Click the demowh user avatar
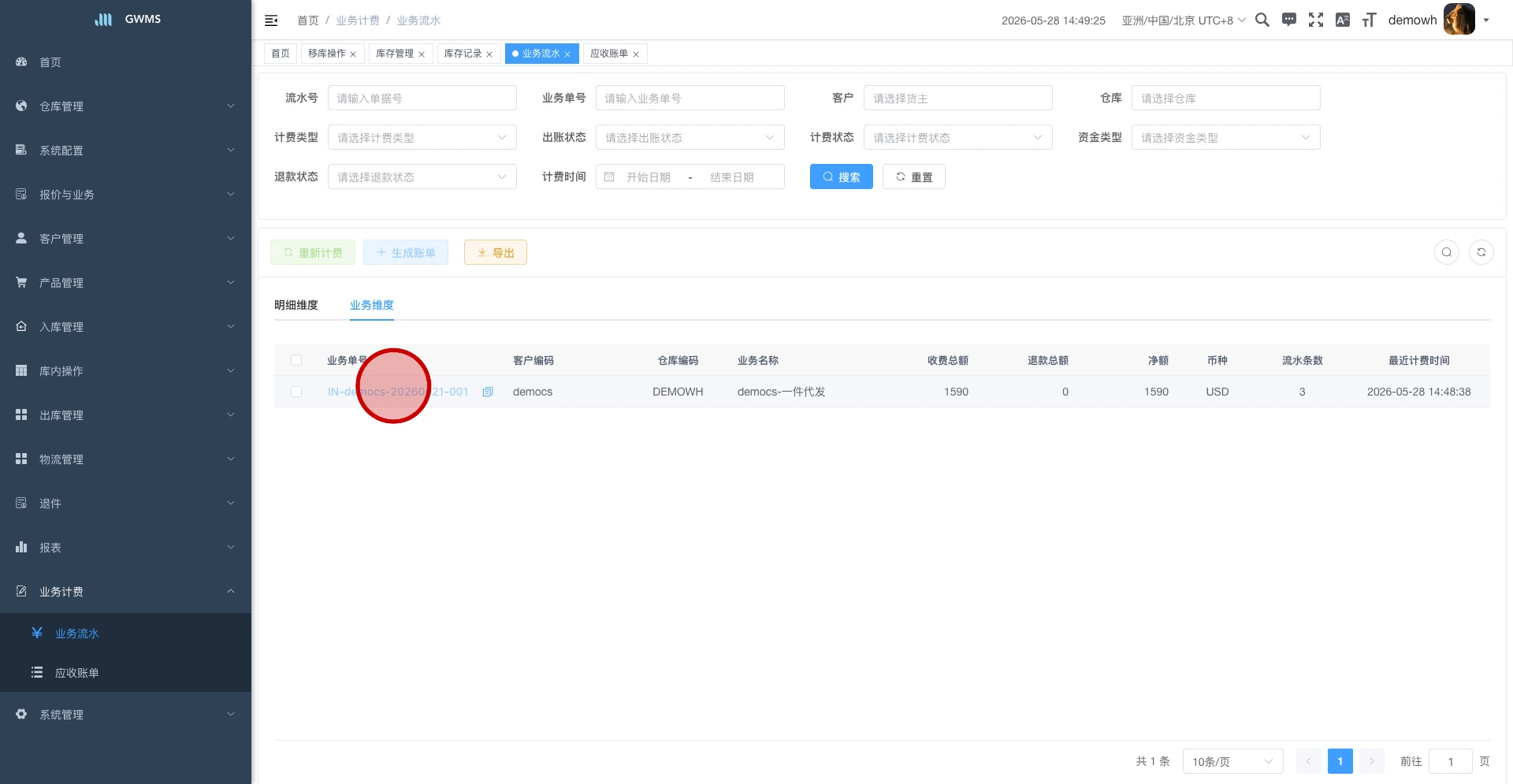Viewport: 1513px width, 784px height. (1459, 20)
